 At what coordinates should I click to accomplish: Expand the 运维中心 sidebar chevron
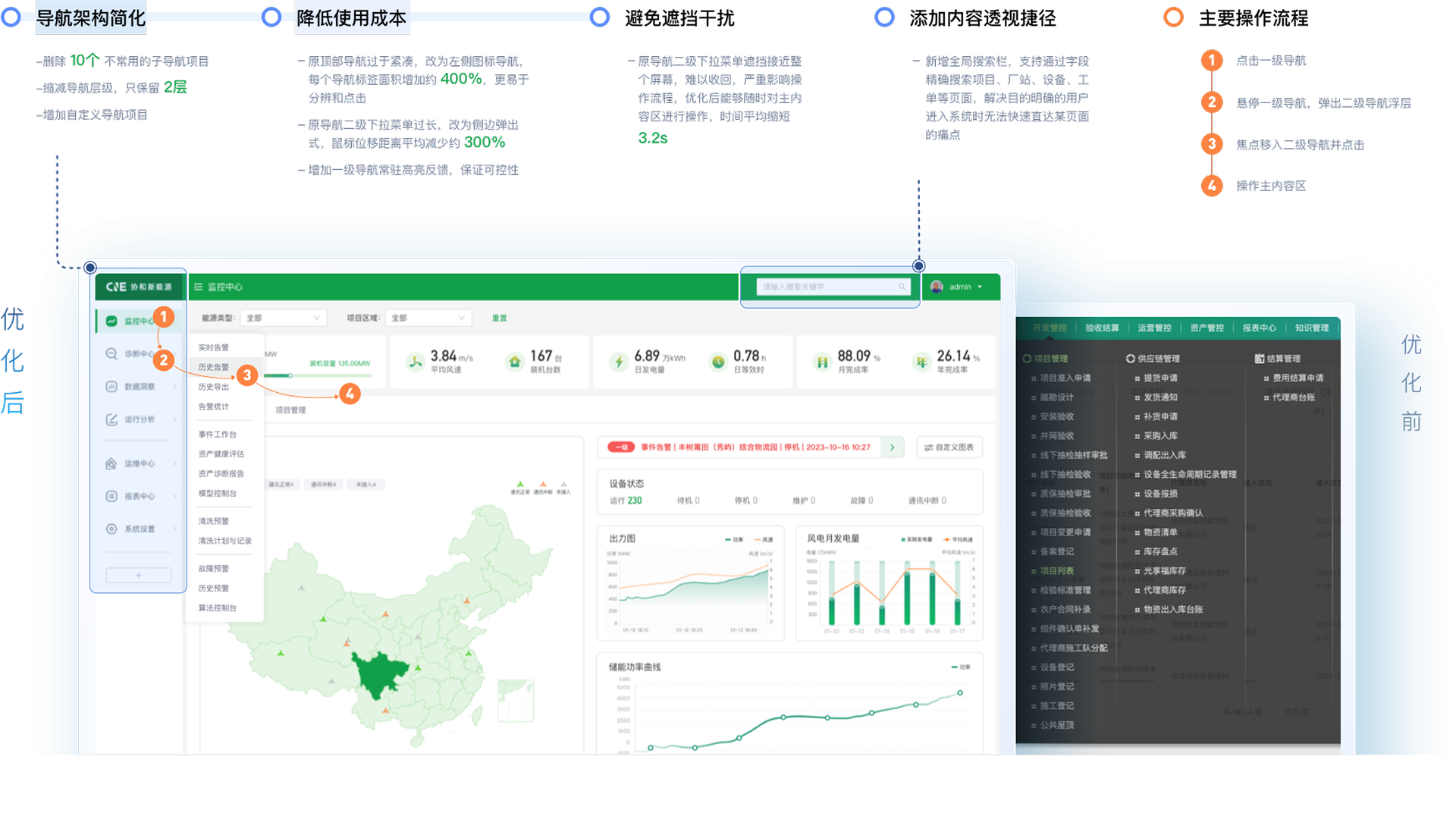175,463
